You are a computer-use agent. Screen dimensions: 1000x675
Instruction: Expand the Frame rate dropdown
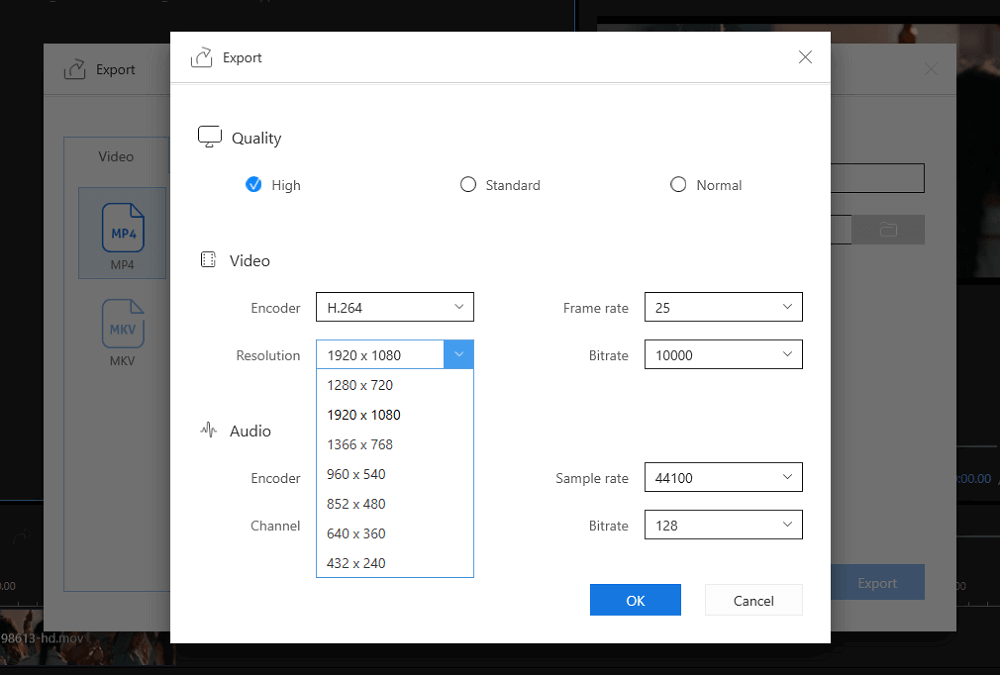pyautogui.click(x=723, y=308)
